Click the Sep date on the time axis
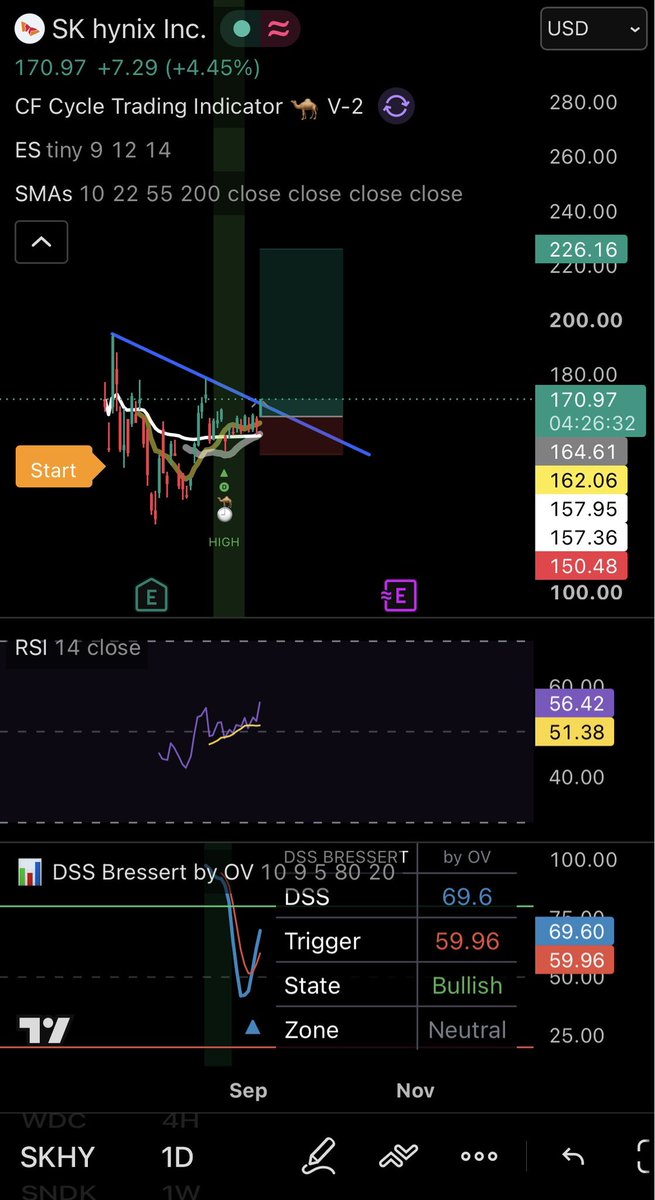The width and height of the screenshot is (655, 1200). point(248,1090)
